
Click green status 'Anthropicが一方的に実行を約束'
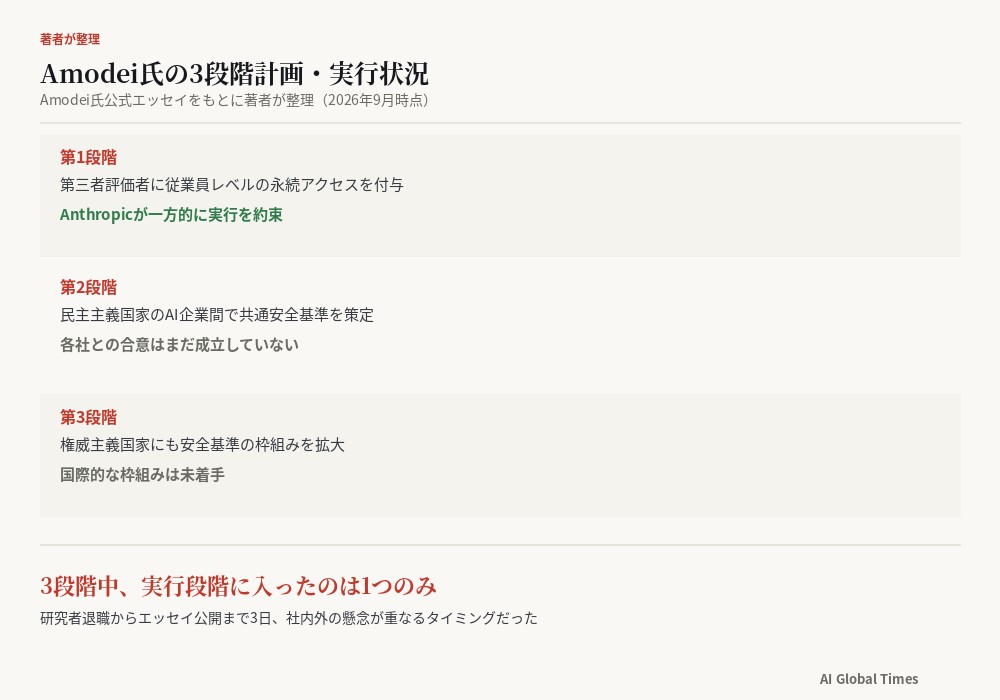tap(171, 215)
